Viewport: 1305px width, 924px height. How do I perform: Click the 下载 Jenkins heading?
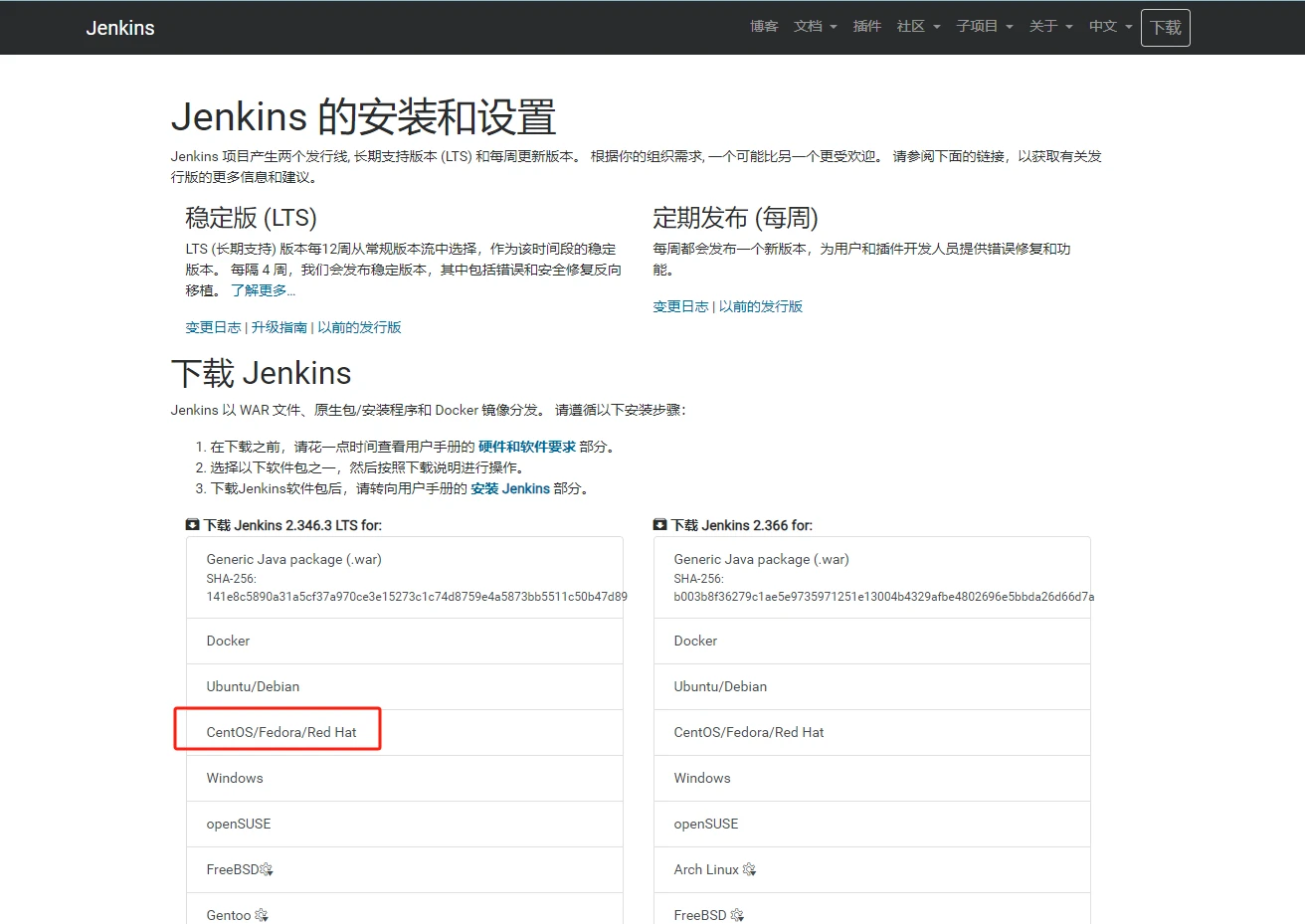click(x=262, y=373)
